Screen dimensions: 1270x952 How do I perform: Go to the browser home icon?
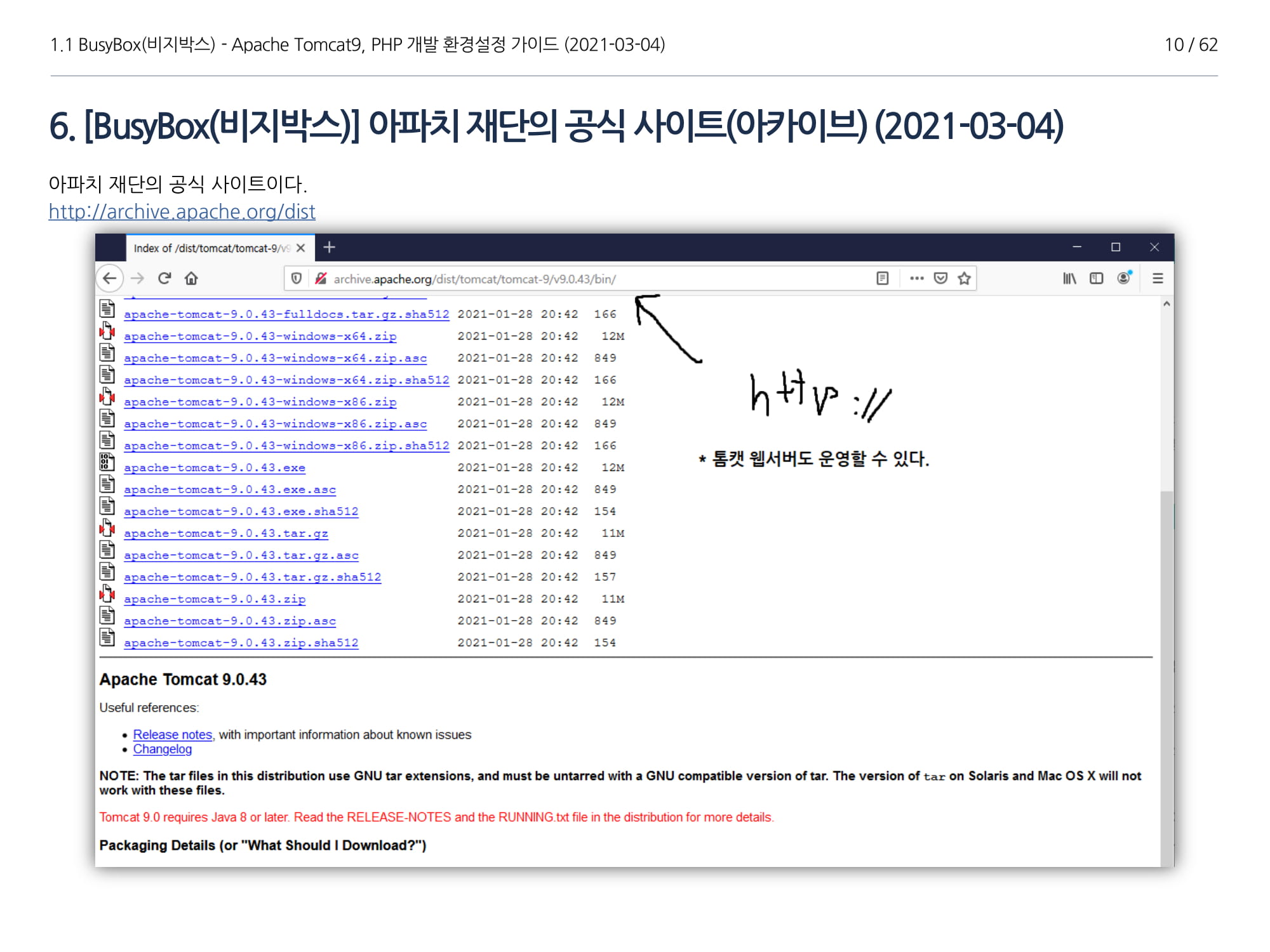[191, 279]
